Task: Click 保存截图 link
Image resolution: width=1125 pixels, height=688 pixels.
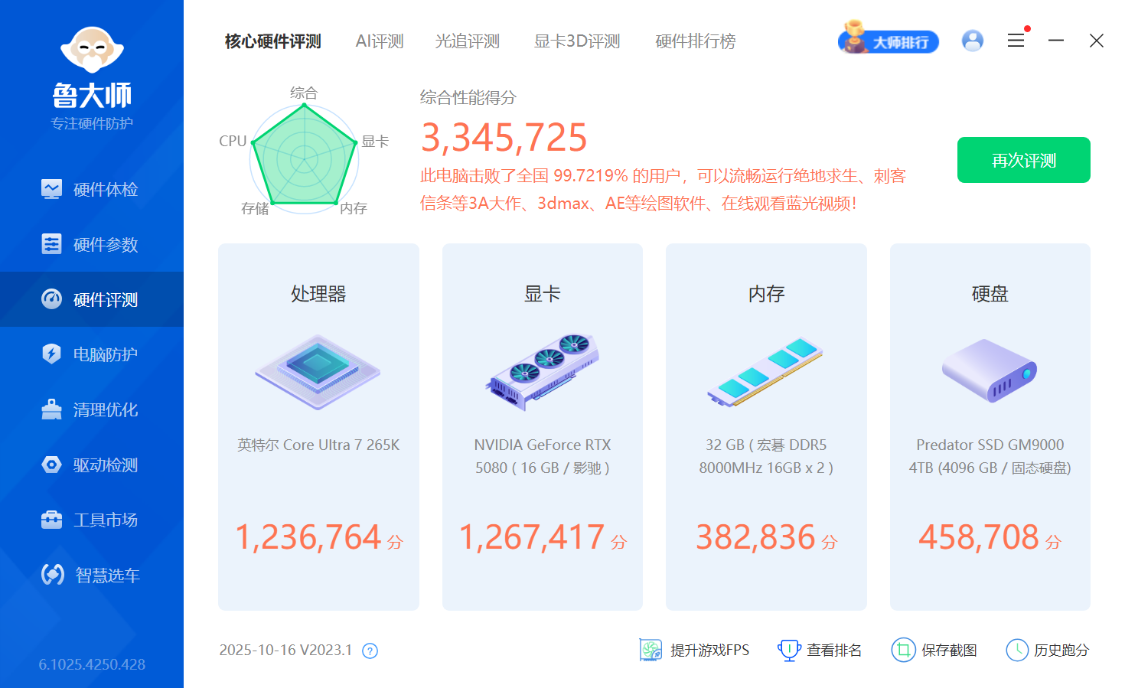Action: (x=949, y=650)
